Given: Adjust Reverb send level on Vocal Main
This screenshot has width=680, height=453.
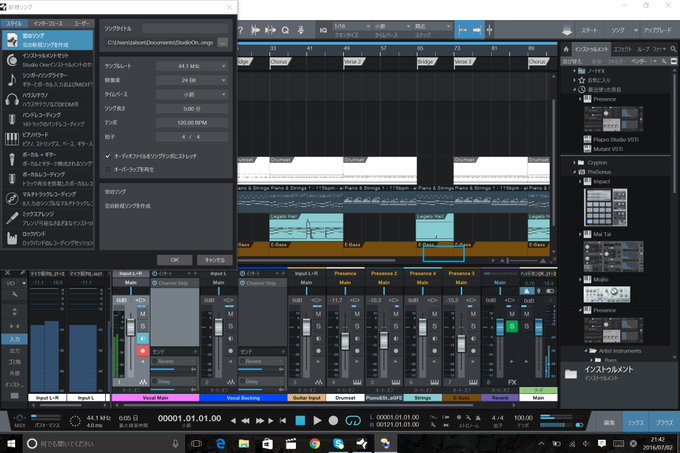Looking at the screenshot, I should (173, 369).
